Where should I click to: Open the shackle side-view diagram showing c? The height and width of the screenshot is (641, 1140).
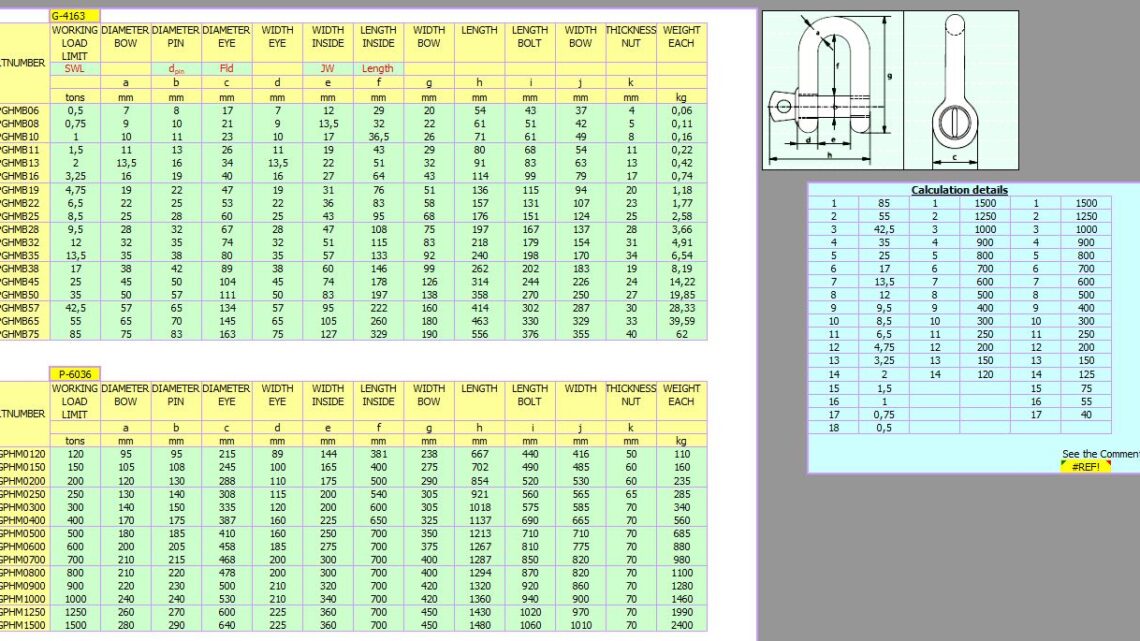[961, 90]
